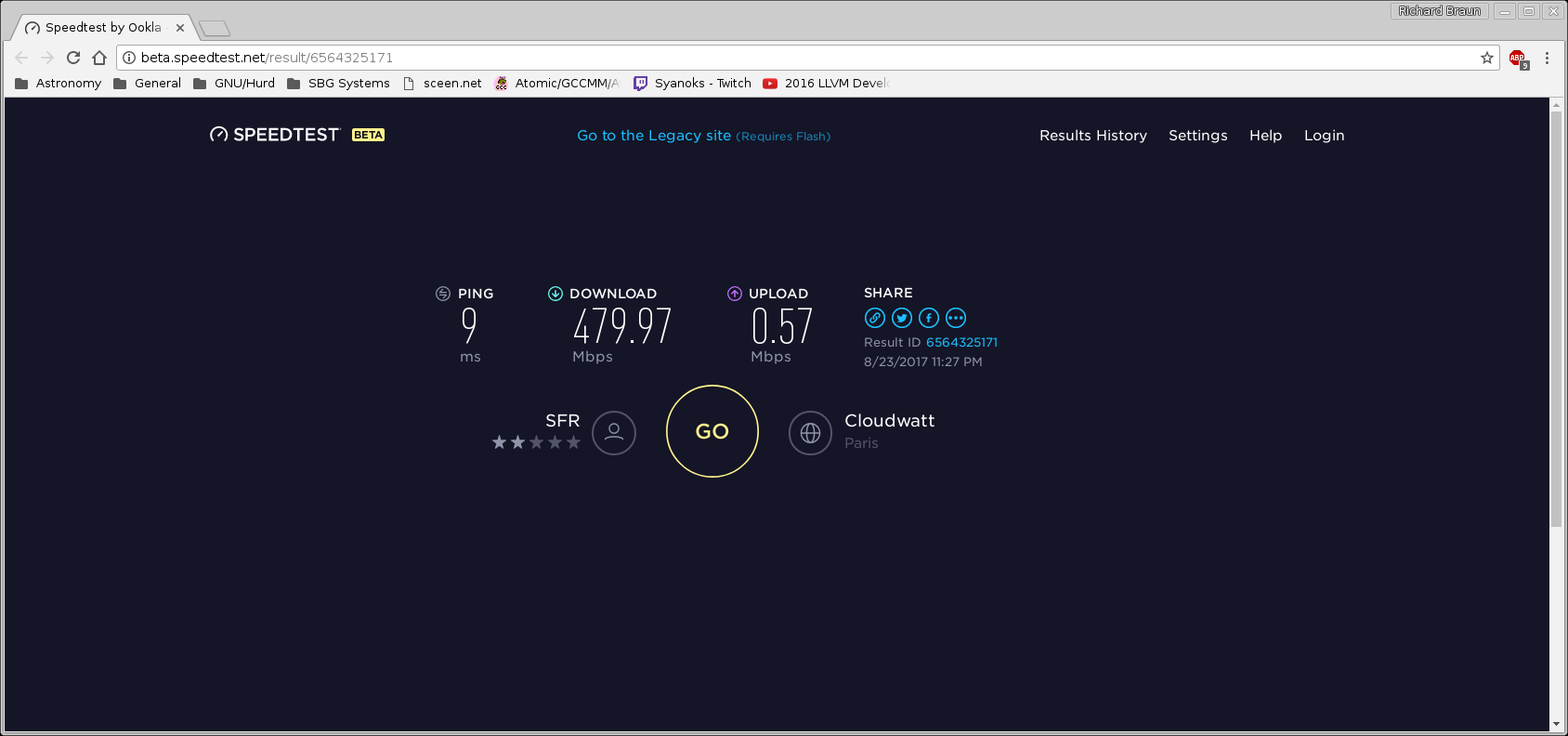Click Login in the header
Screen dimensions: 1568x736
pyautogui.click(x=1324, y=136)
